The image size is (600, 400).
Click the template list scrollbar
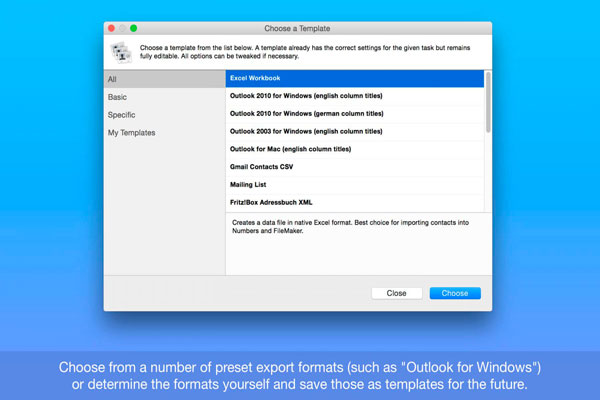488,100
